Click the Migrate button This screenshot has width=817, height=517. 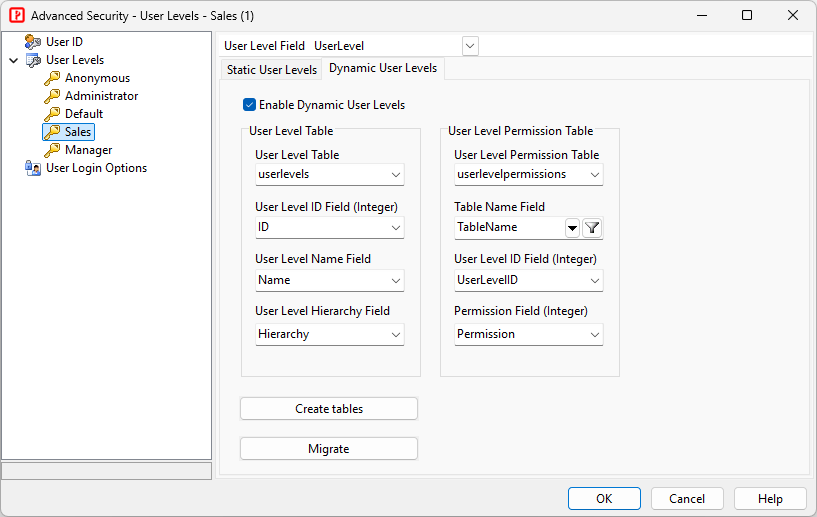[x=328, y=449]
